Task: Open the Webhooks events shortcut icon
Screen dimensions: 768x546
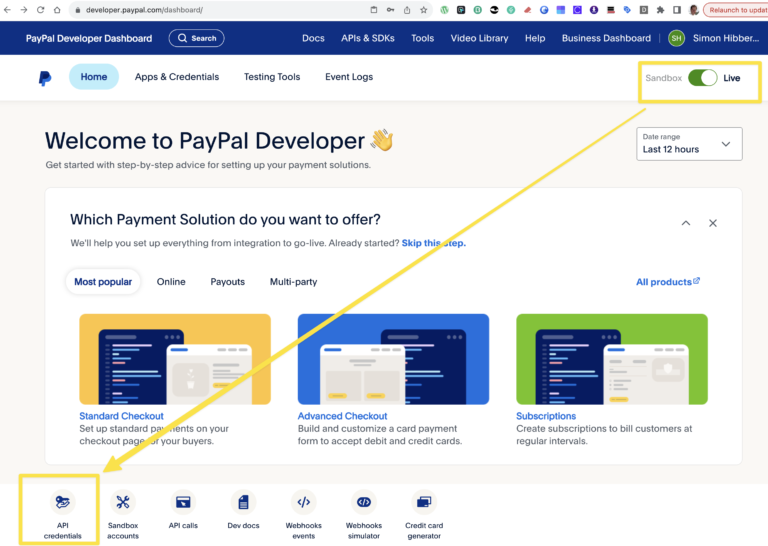Action: (x=304, y=502)
